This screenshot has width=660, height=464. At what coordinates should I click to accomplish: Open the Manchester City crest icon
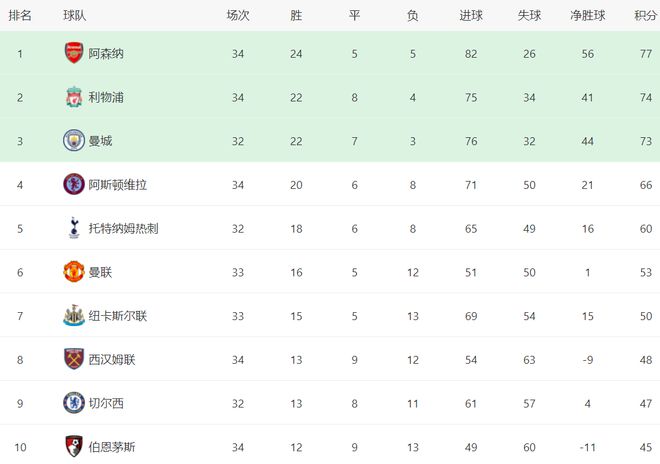74,141
